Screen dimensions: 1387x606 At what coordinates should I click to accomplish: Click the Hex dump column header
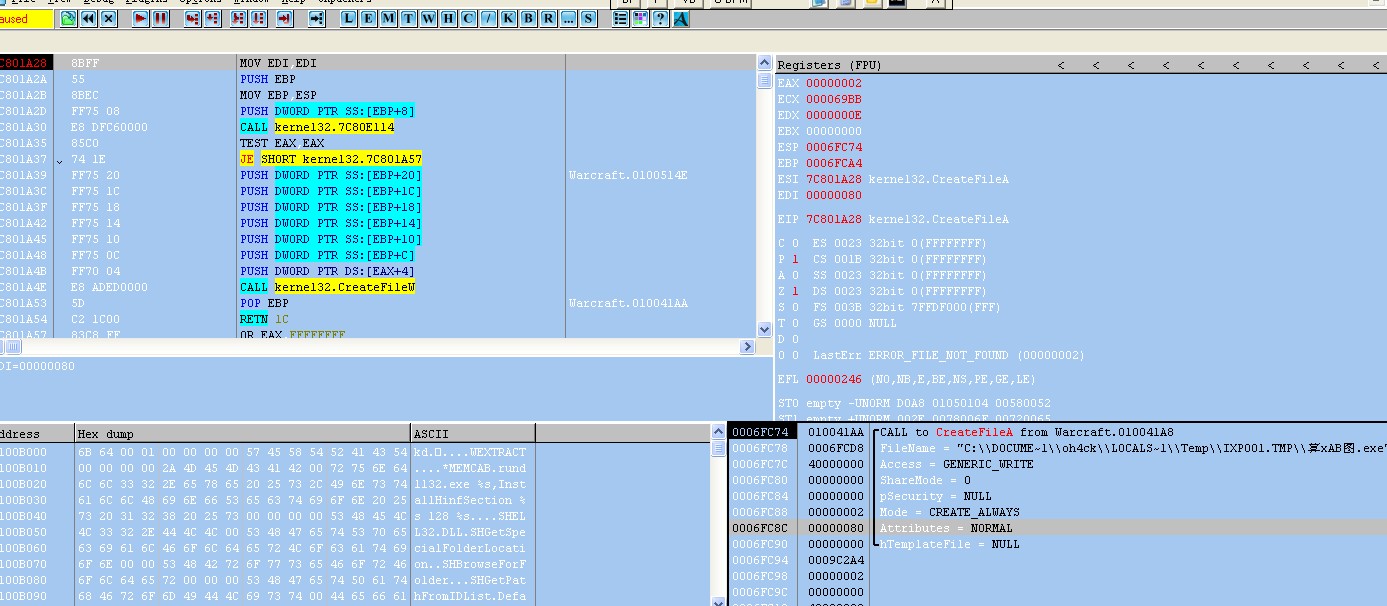tap(243, 434)
